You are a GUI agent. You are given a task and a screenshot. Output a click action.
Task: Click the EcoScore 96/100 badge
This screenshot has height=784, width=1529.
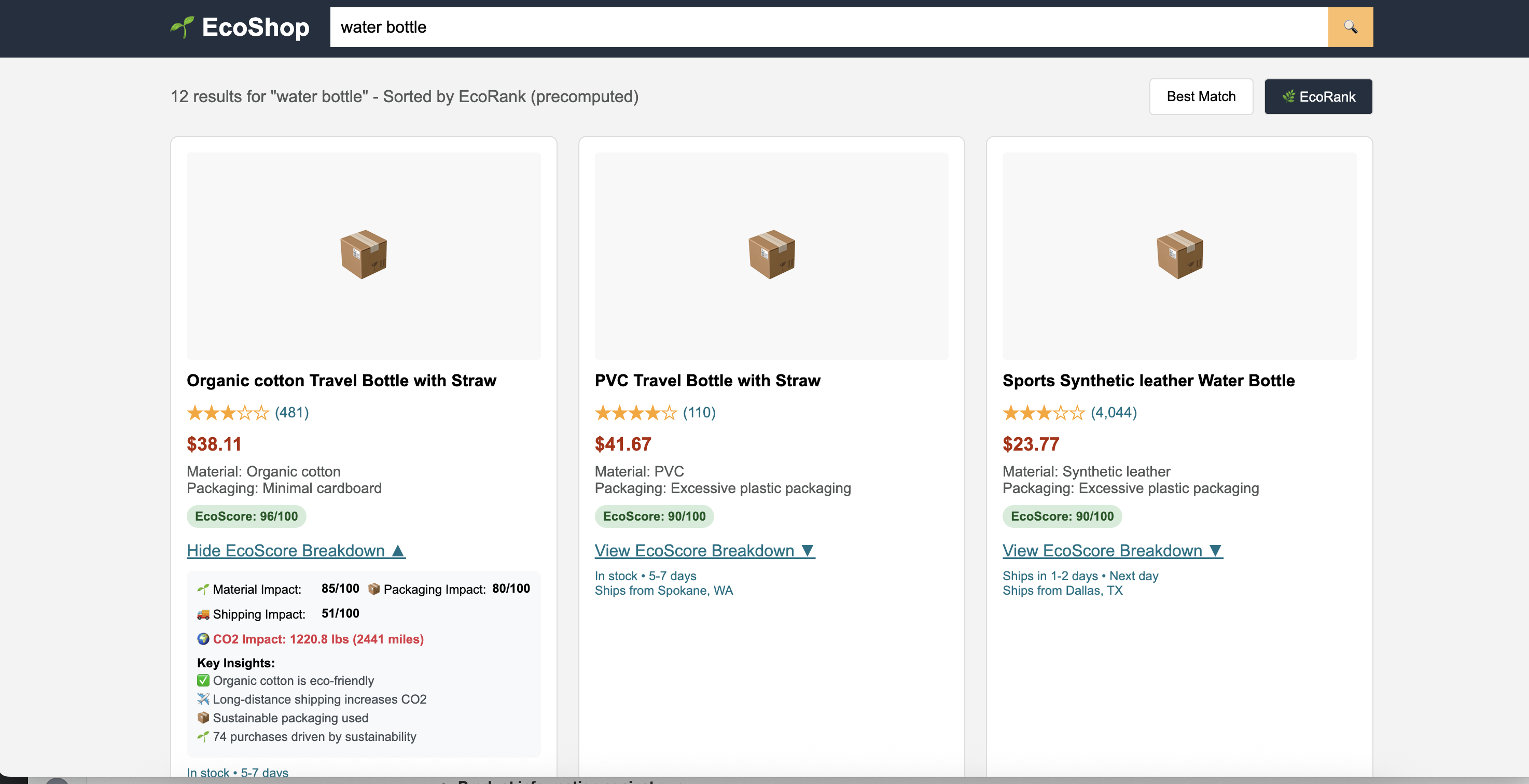click(x=246, y=516)
